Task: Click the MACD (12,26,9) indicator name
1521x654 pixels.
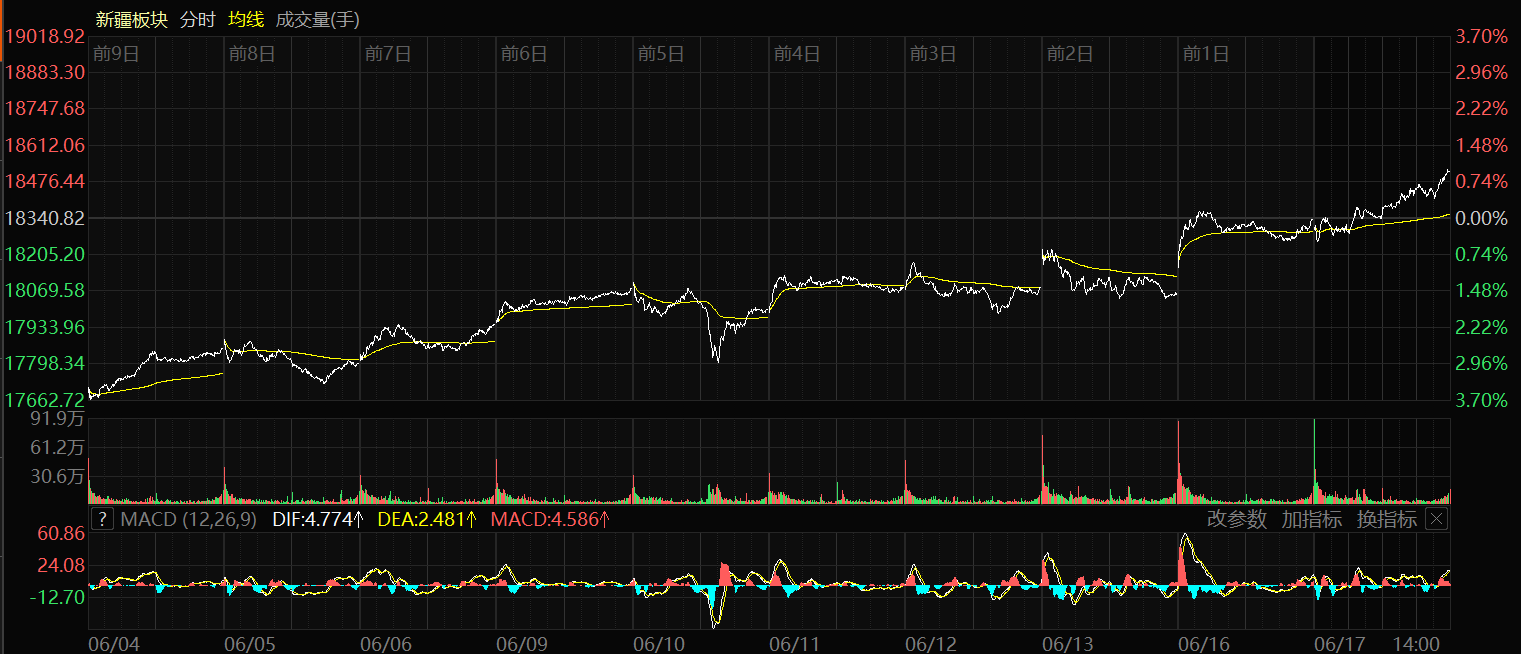Action: pos(188,519)
